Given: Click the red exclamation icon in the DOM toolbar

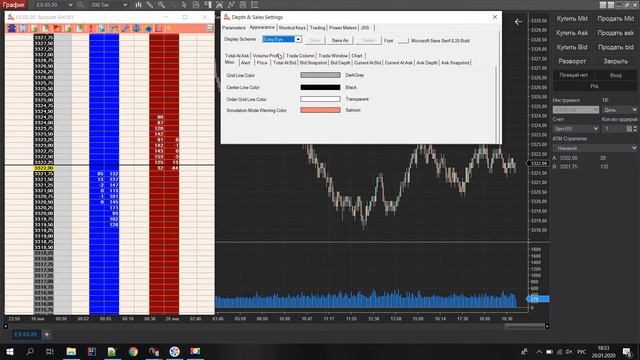Looking at the screenshot, I should pos(91,28).
